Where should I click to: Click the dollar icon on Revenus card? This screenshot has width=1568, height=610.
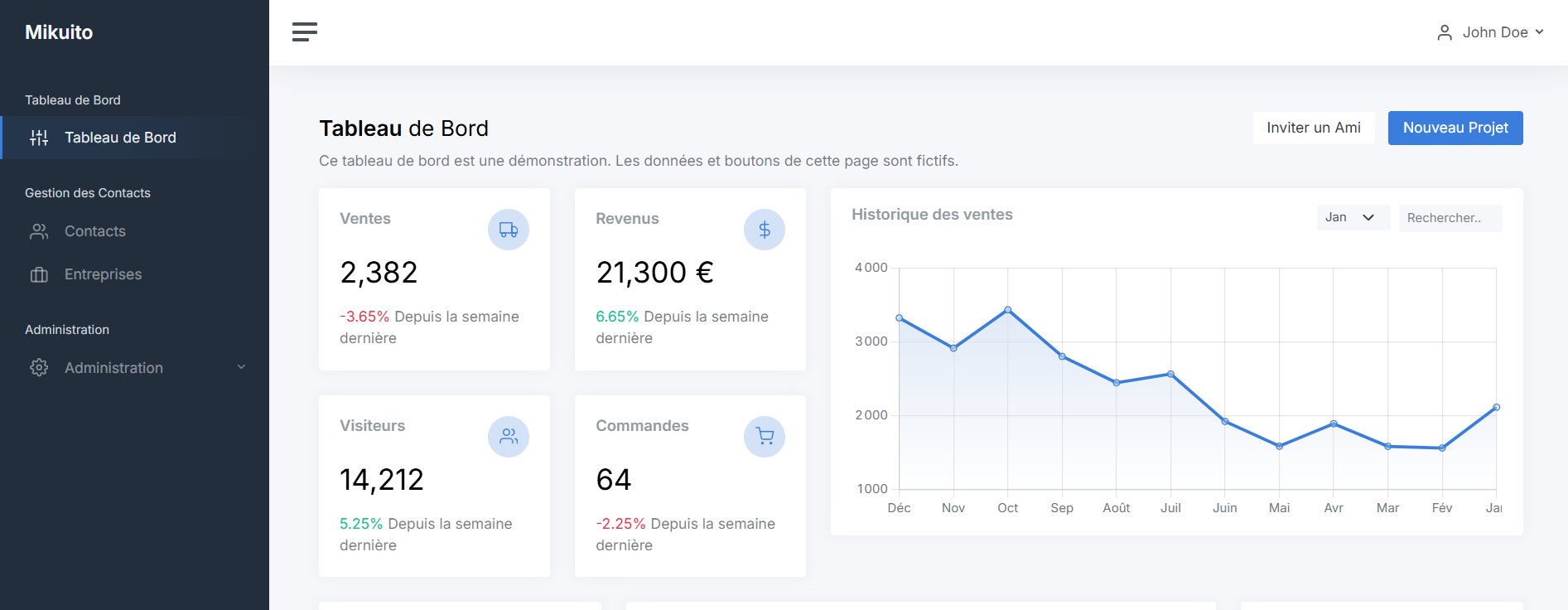point(764,230)
